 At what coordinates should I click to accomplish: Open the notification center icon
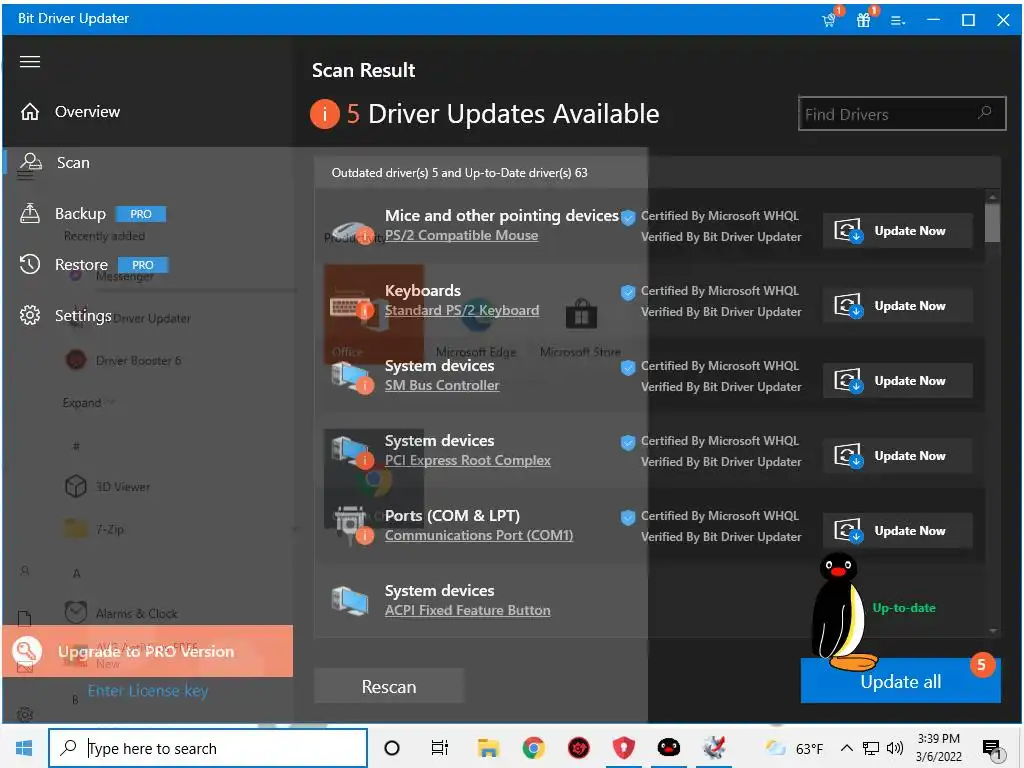click(x=992, y=749)
